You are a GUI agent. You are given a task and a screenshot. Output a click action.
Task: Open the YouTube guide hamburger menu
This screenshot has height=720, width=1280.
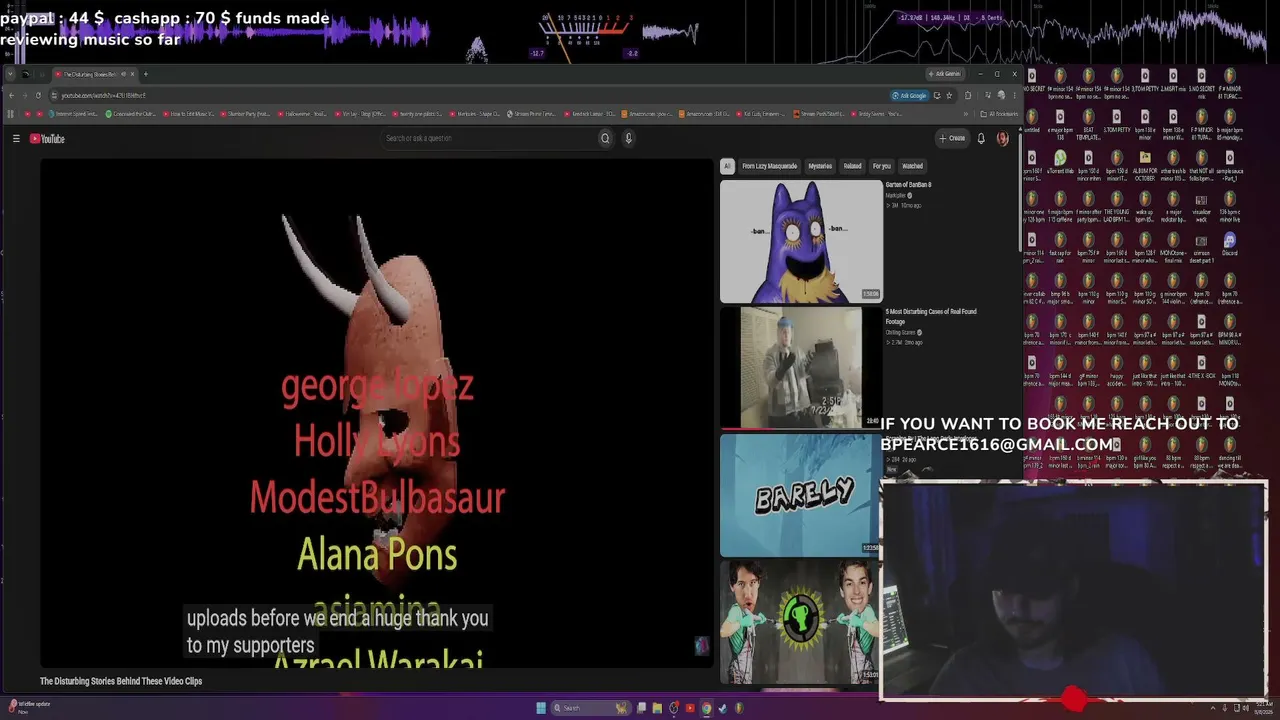[x=16, y=139]
